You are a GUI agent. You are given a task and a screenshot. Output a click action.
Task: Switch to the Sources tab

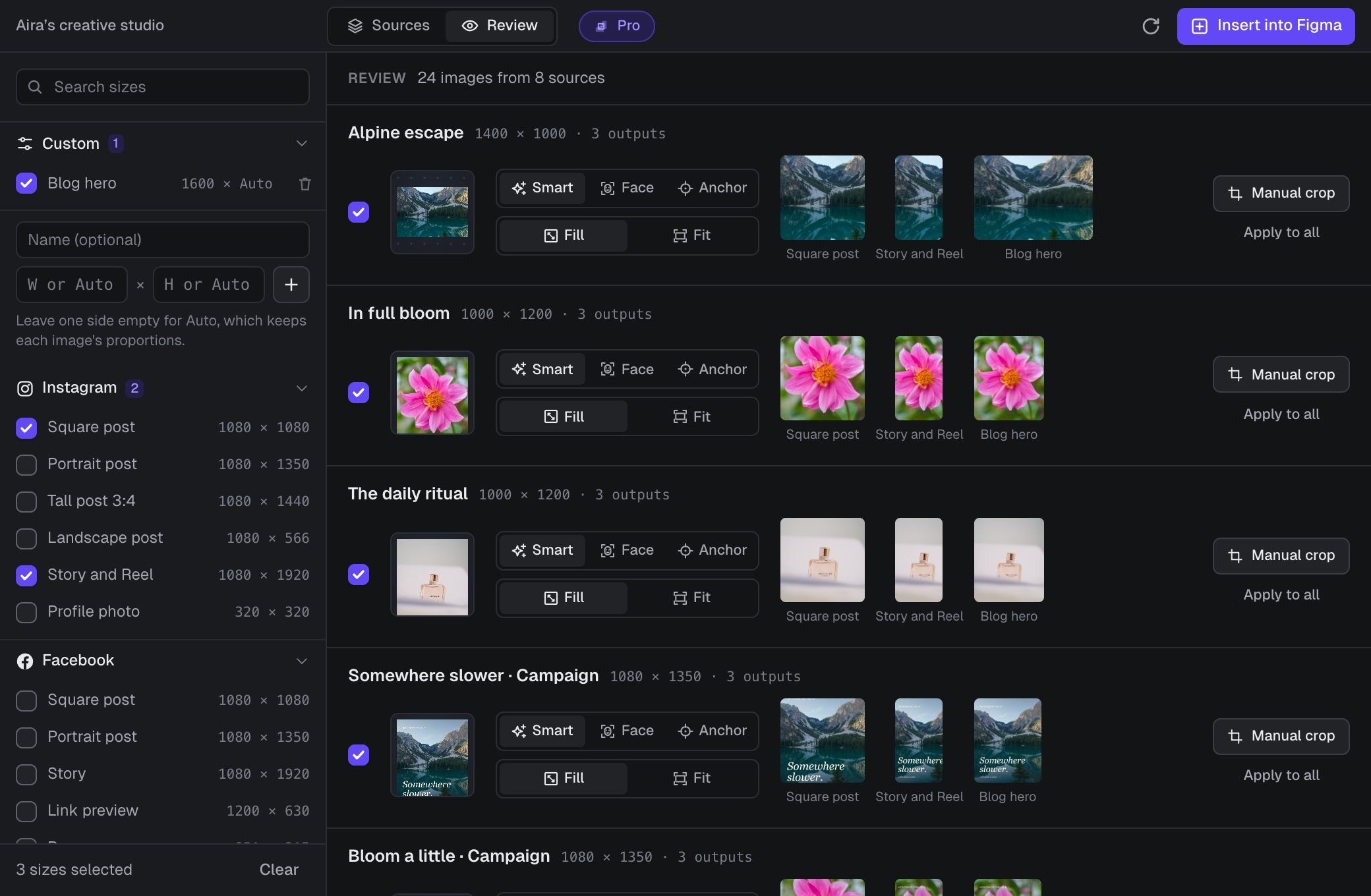388,26
